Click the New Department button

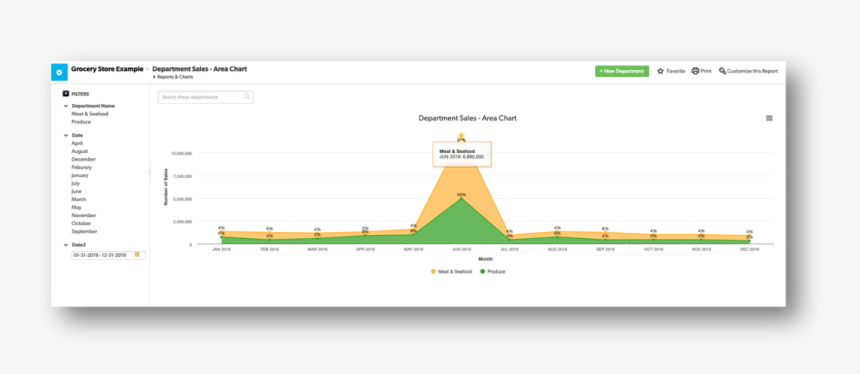pos(622,71)
